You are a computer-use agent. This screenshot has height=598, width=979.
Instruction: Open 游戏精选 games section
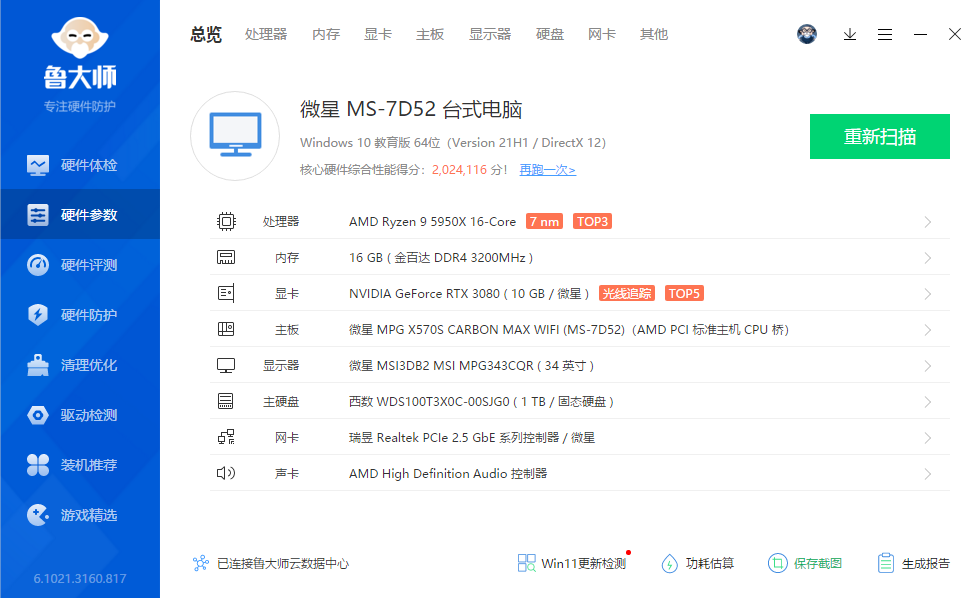[x=80, y=514]
